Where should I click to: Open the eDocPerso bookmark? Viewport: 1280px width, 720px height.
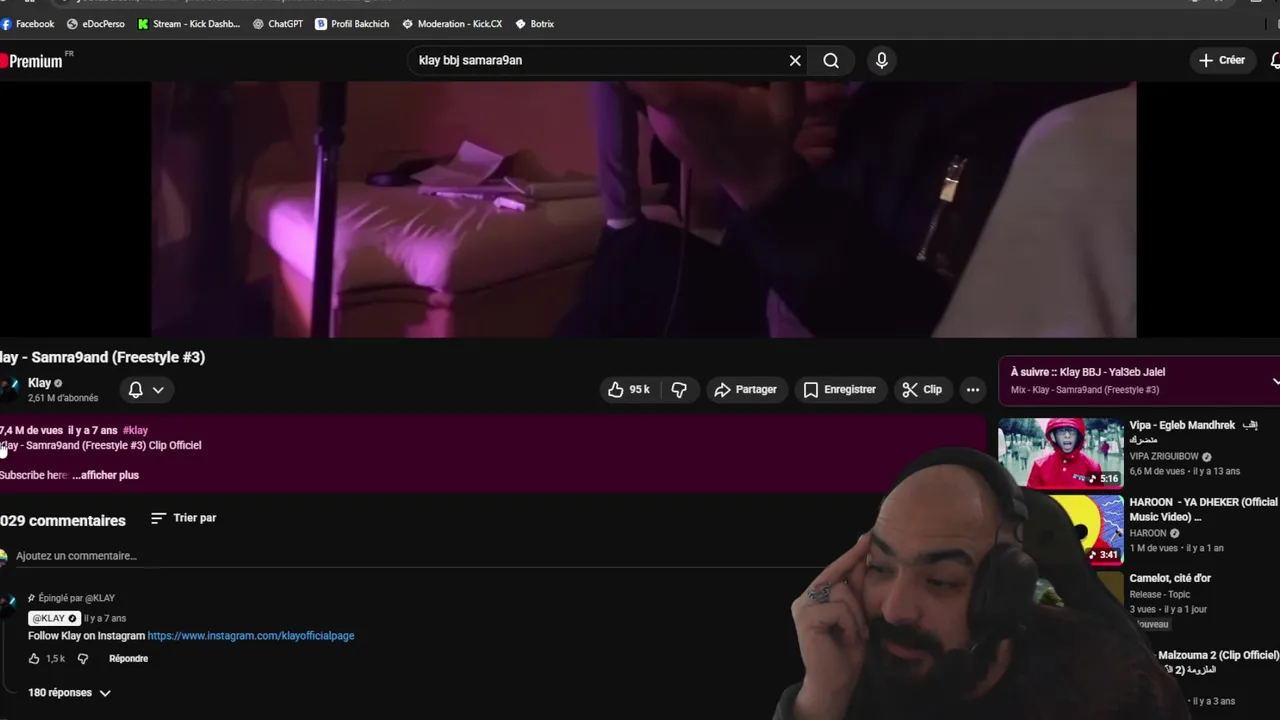(96, 24)
